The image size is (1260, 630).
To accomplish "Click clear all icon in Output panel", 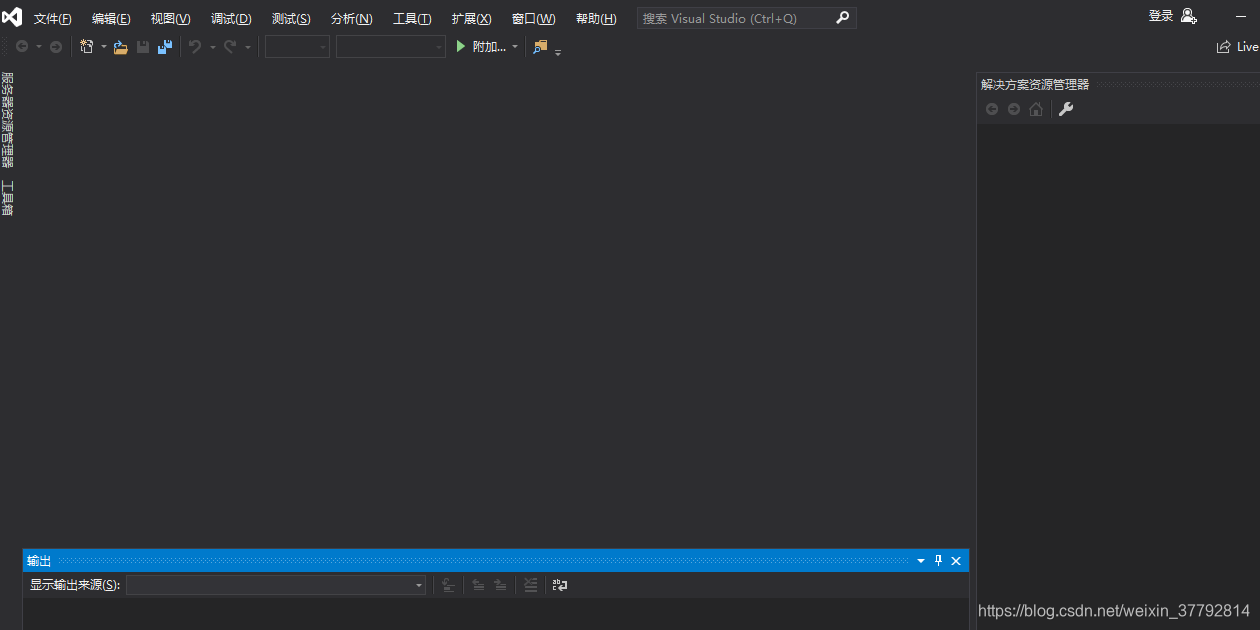I will (531, 585).
